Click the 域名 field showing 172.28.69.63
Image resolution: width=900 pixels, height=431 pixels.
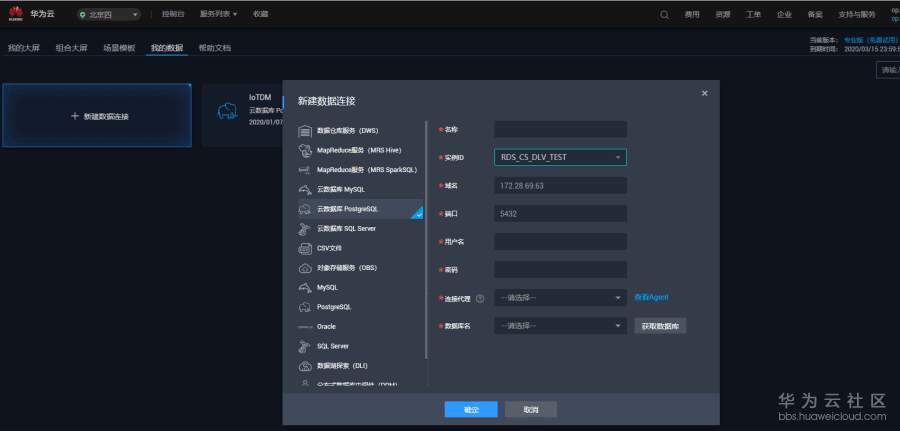click(560, 185)
